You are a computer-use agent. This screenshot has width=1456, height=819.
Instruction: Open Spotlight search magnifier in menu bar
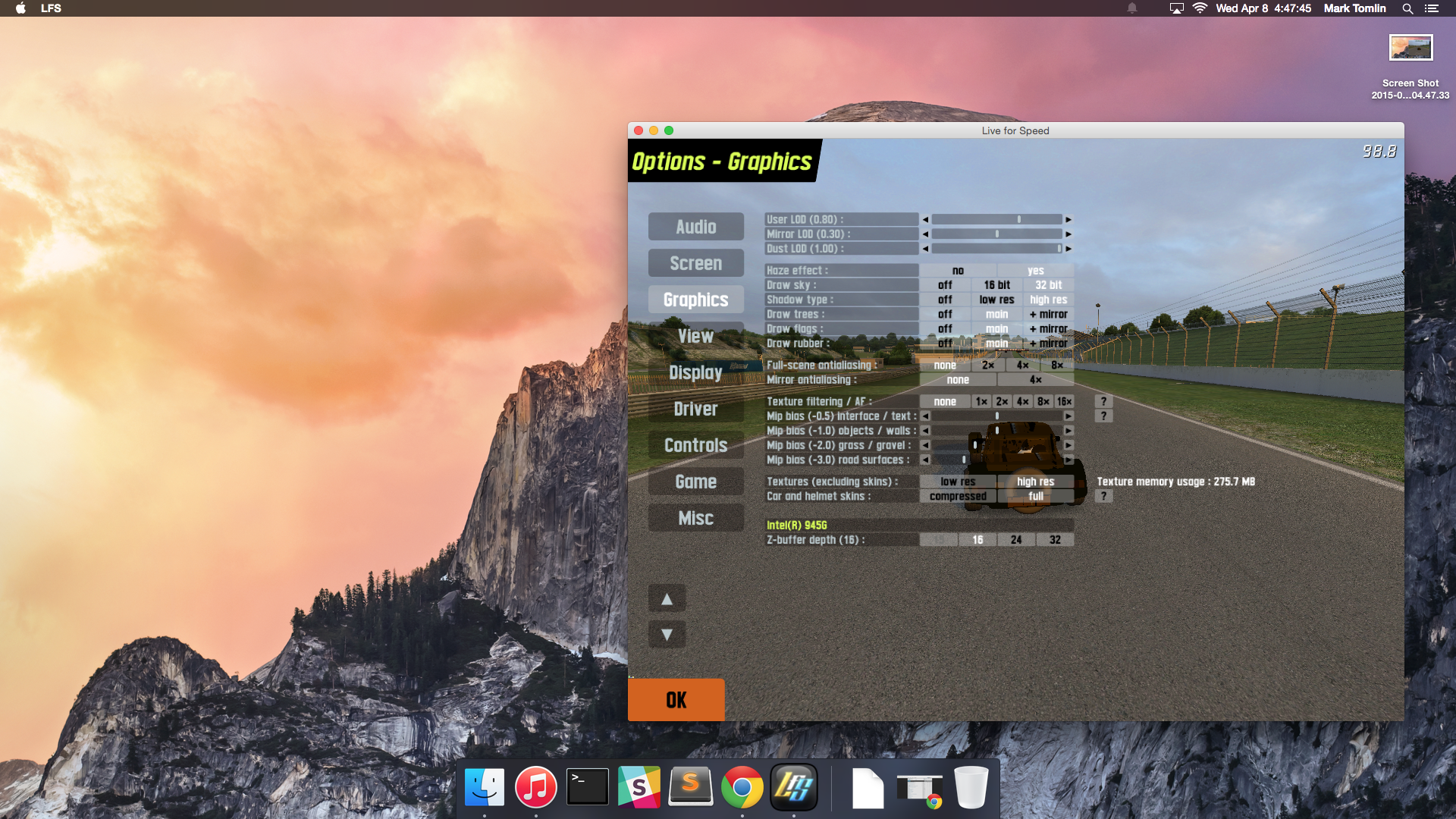[1407, 8]
